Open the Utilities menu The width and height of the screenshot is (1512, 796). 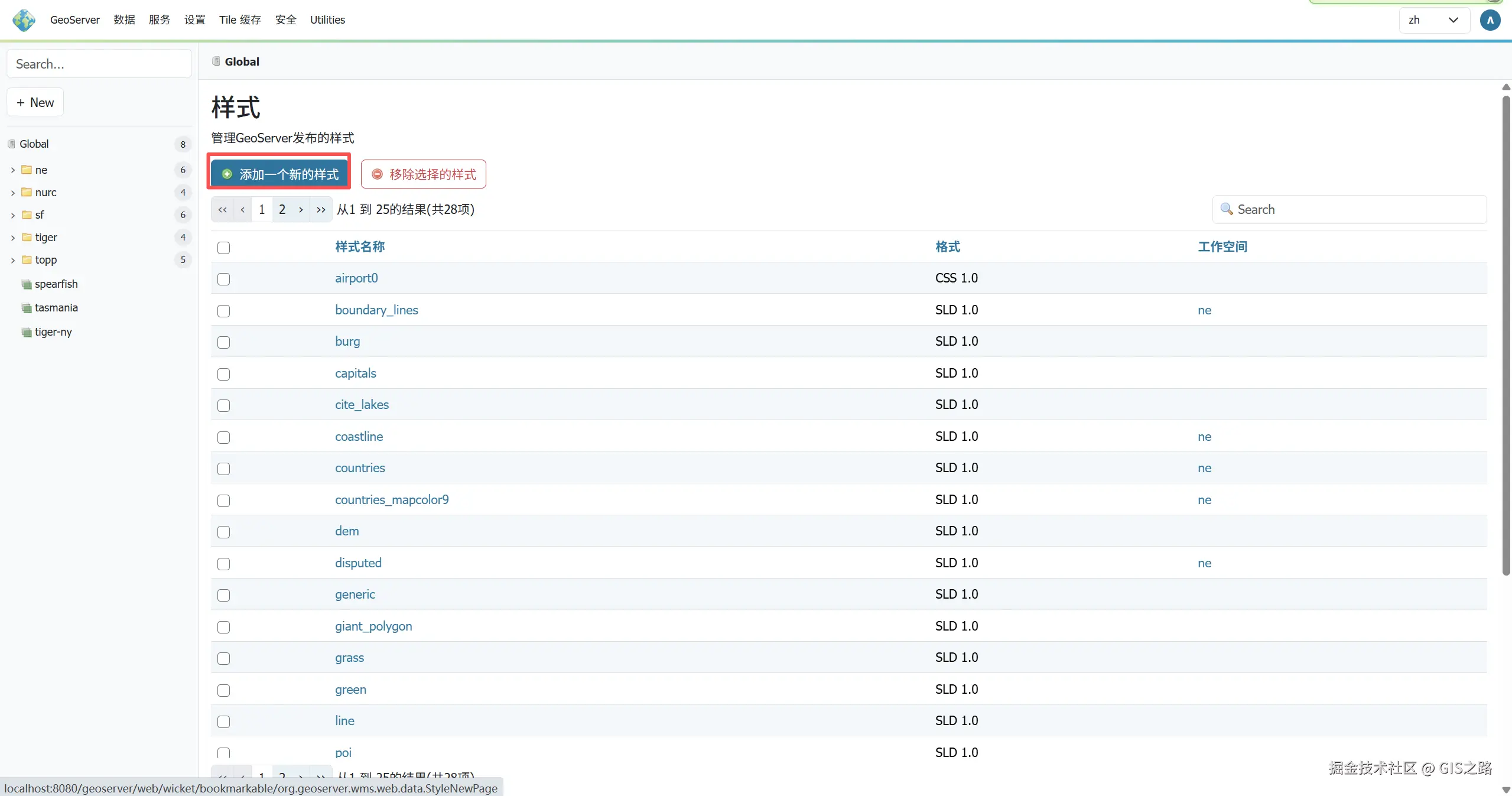pyautogui.click(x=327, y=20)
